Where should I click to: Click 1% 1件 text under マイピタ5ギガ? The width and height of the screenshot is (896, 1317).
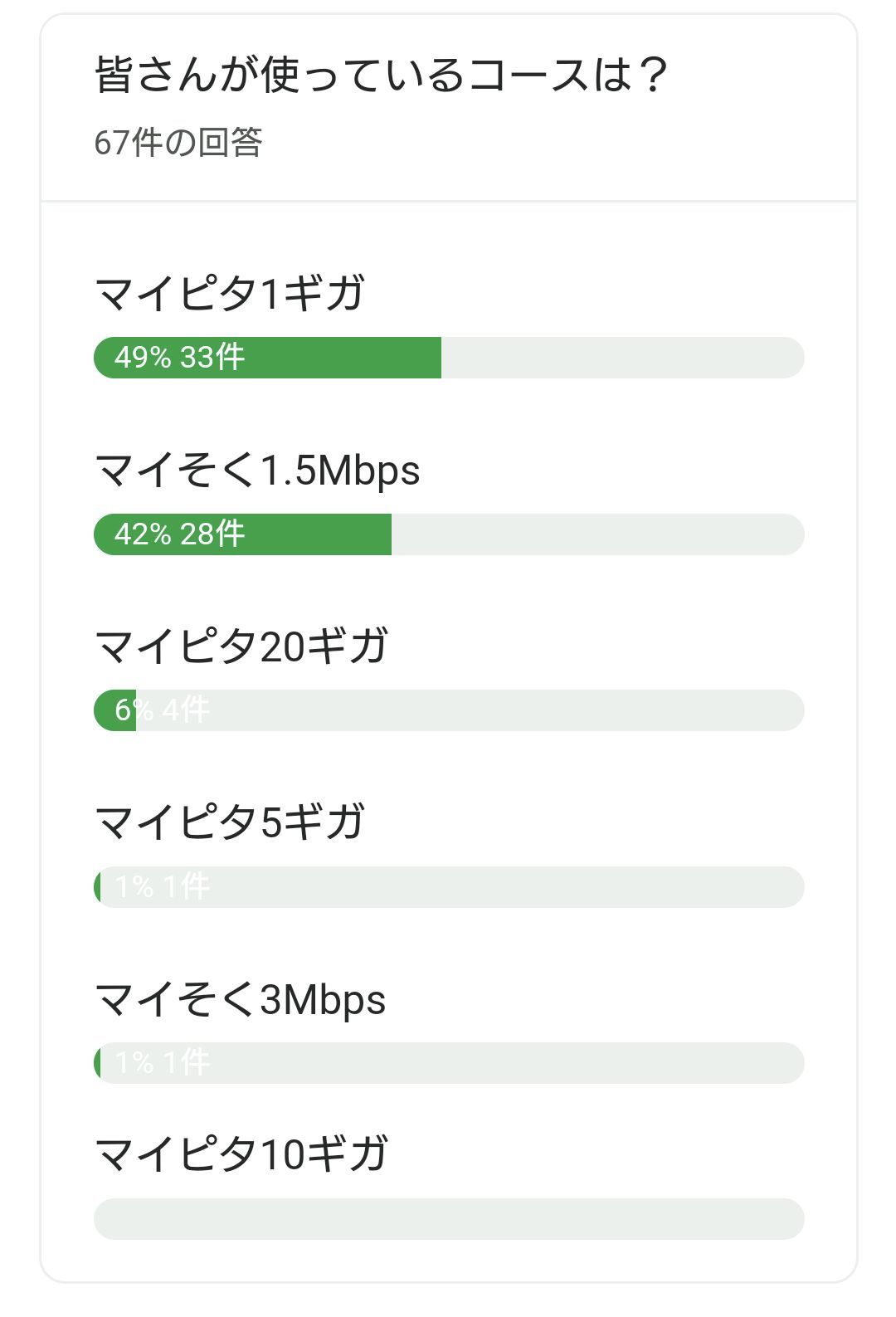point(162,887)
